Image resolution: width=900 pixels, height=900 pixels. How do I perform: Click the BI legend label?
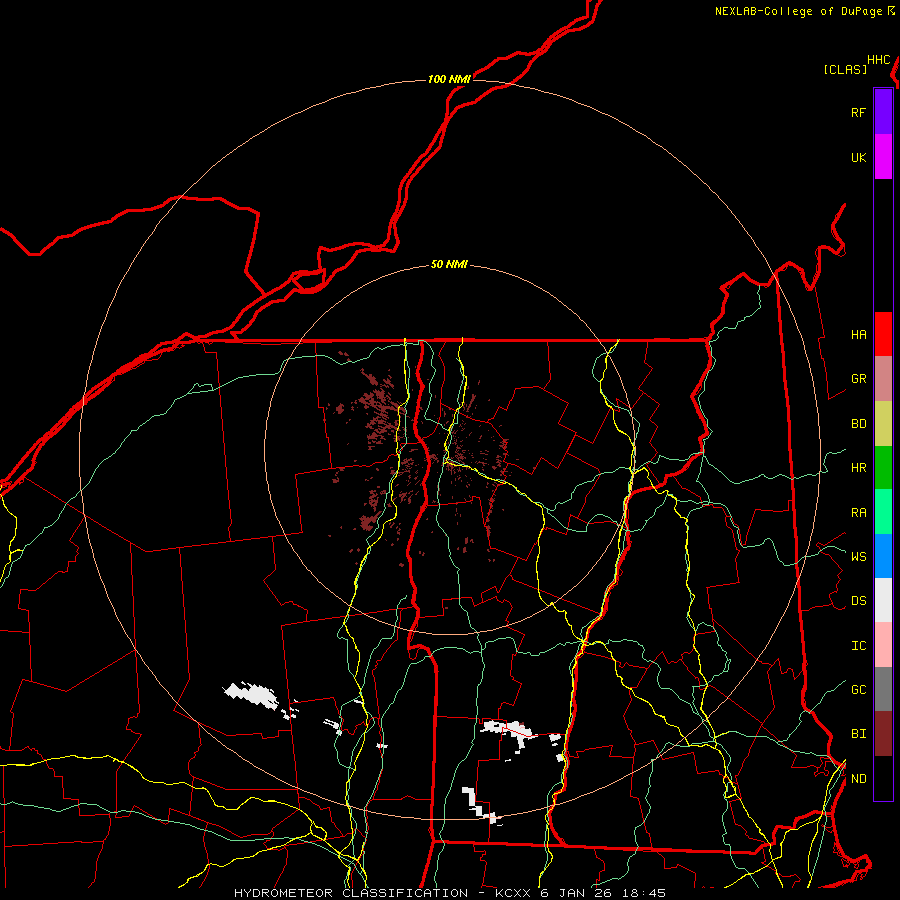858,734
